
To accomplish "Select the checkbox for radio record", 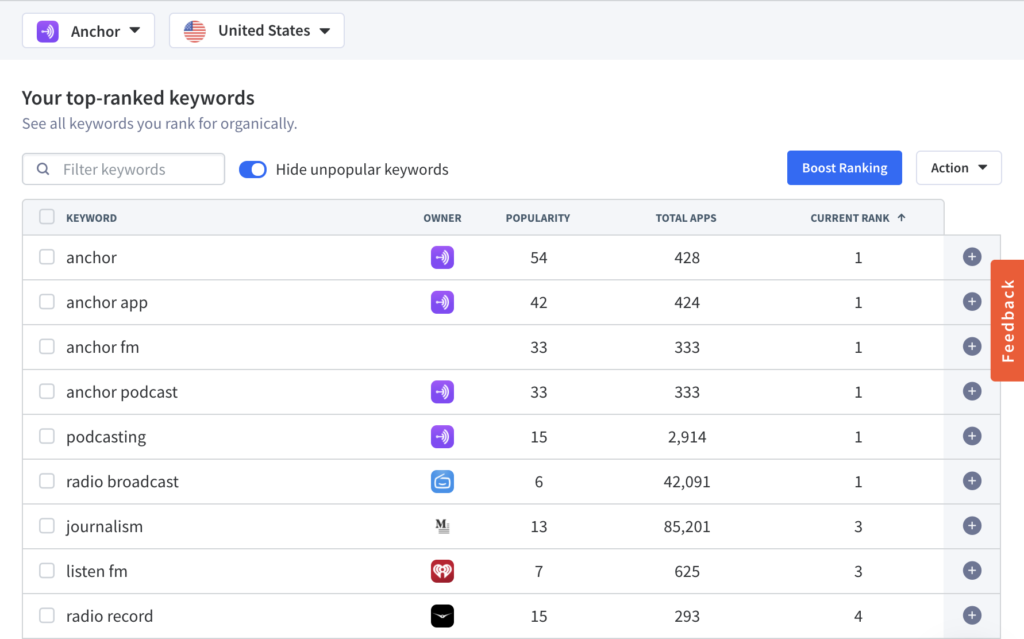I will 46,615.
